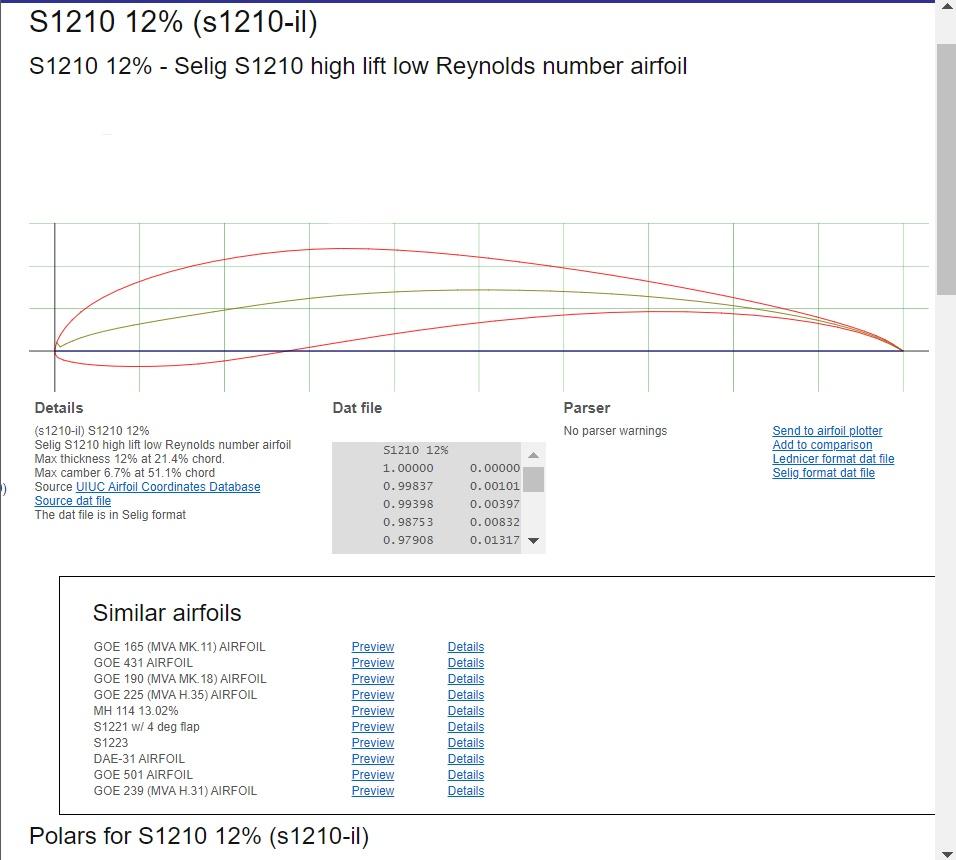View Details for GOE 190 airfoil
956x860 pixels.
(465, 678)
